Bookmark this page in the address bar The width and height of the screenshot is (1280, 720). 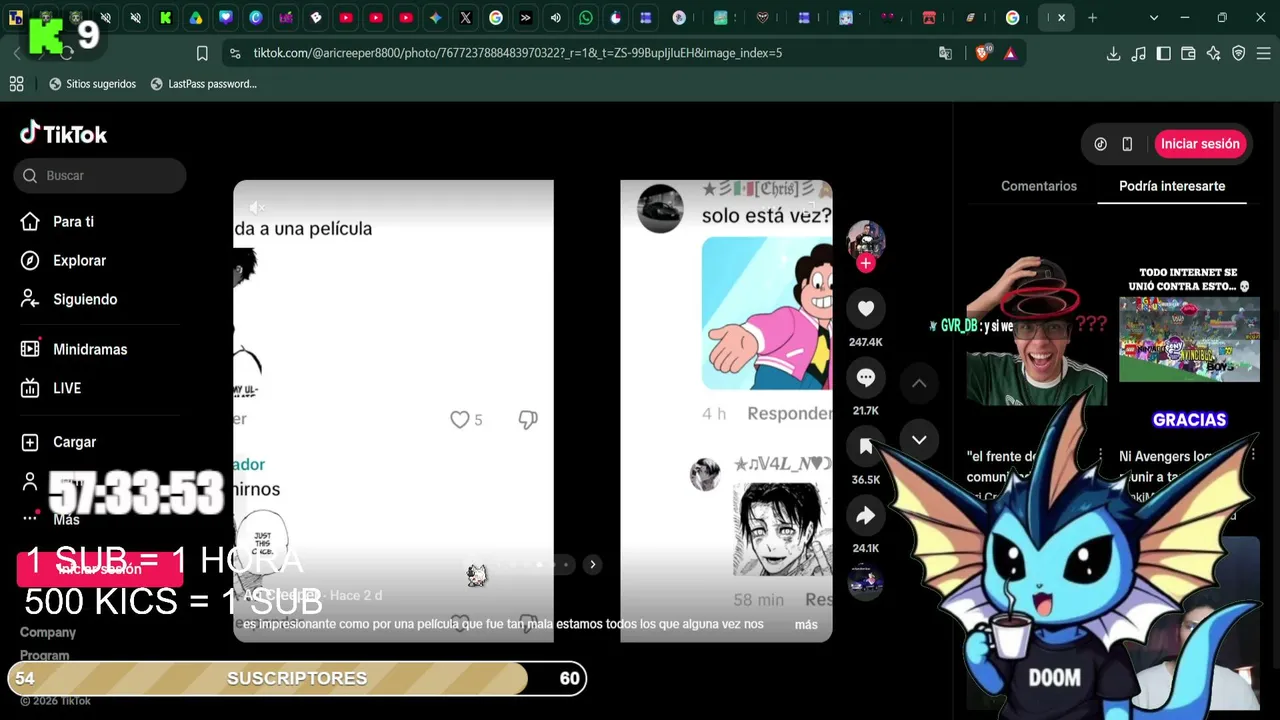pos(202,53)
